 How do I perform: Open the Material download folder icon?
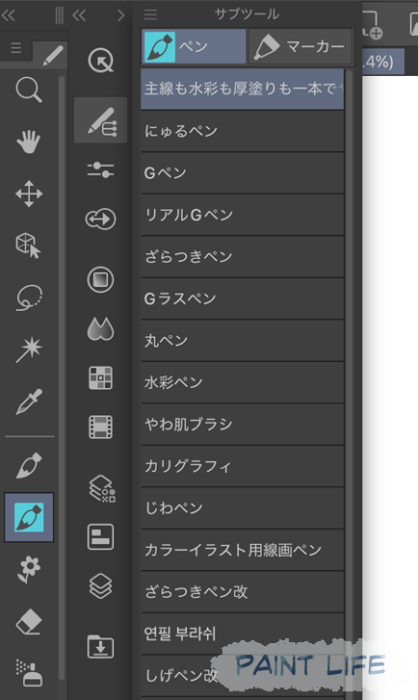(x=100, y=646)
